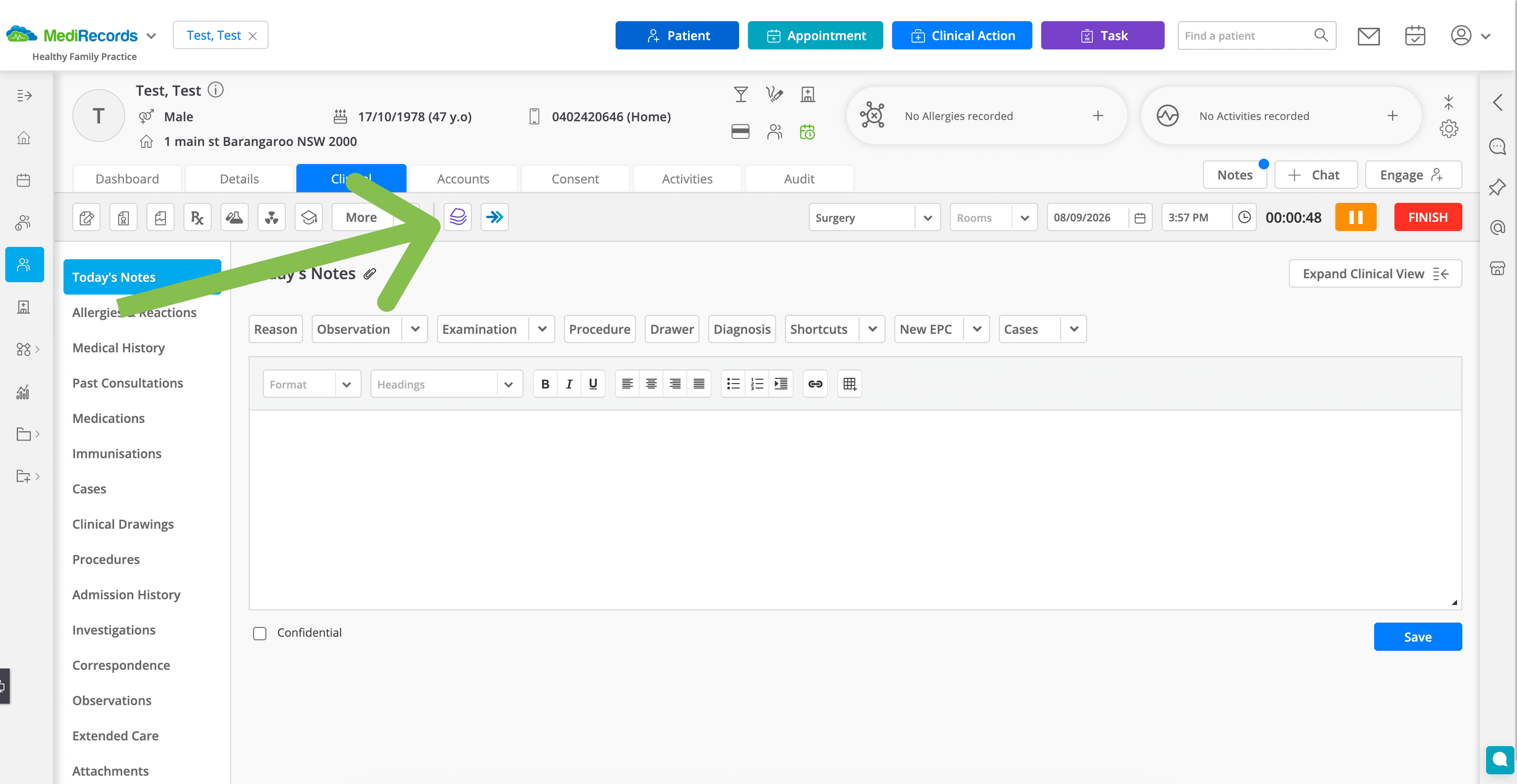Click the insert table icon in editor
Image resolution: width=1517 pixels, height=784 pixels.
[x=849, y=384]
